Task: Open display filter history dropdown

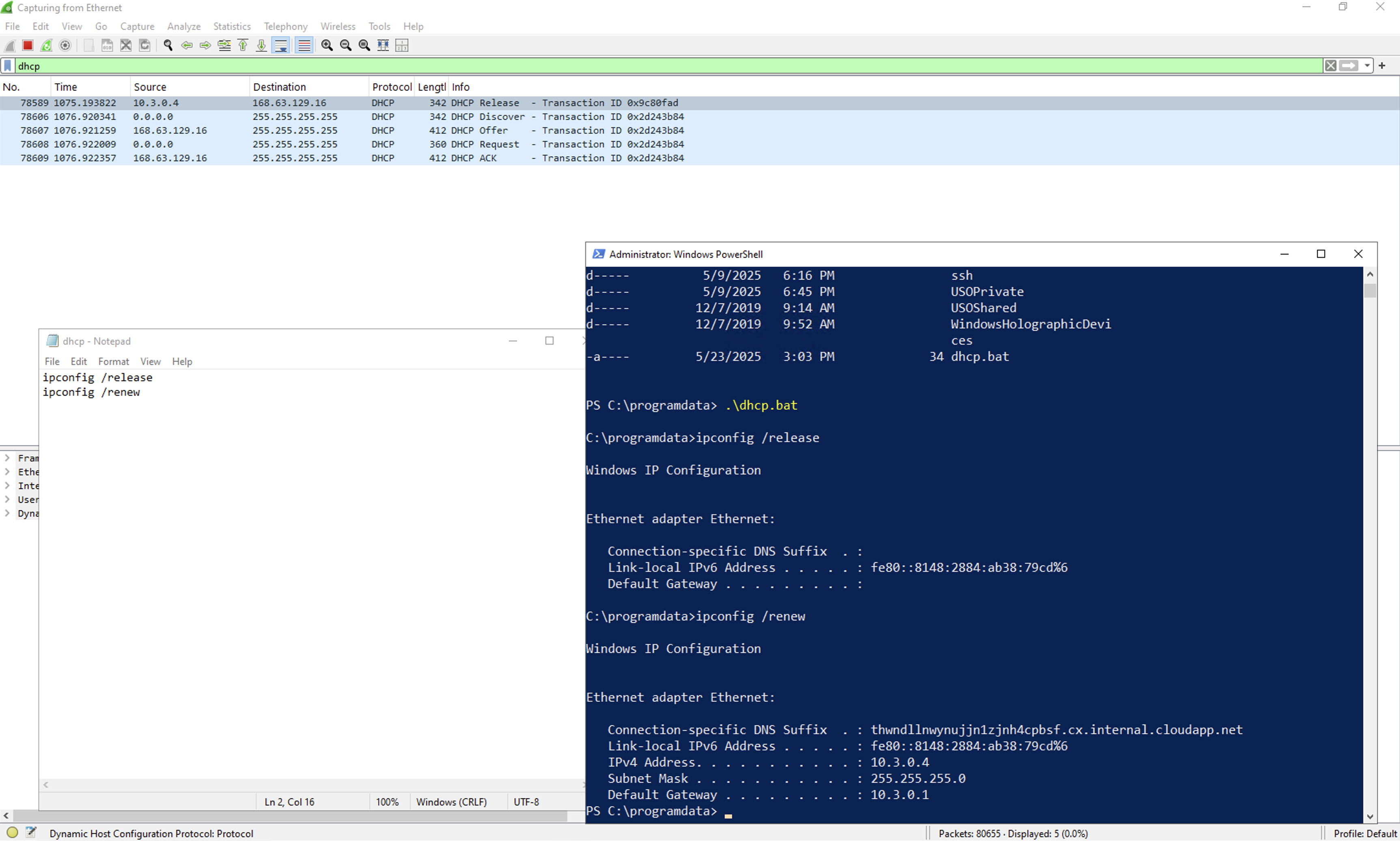Action: [1367, 66]
